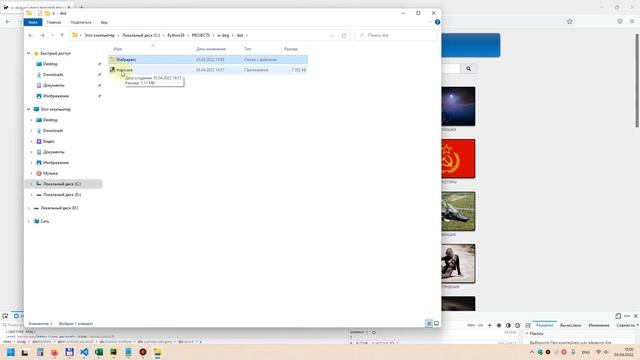Screen dimensions: 640x360
Task: Open Downloads under Быстрый доступ
Action: pyautogui.click(x=53, y=75)
